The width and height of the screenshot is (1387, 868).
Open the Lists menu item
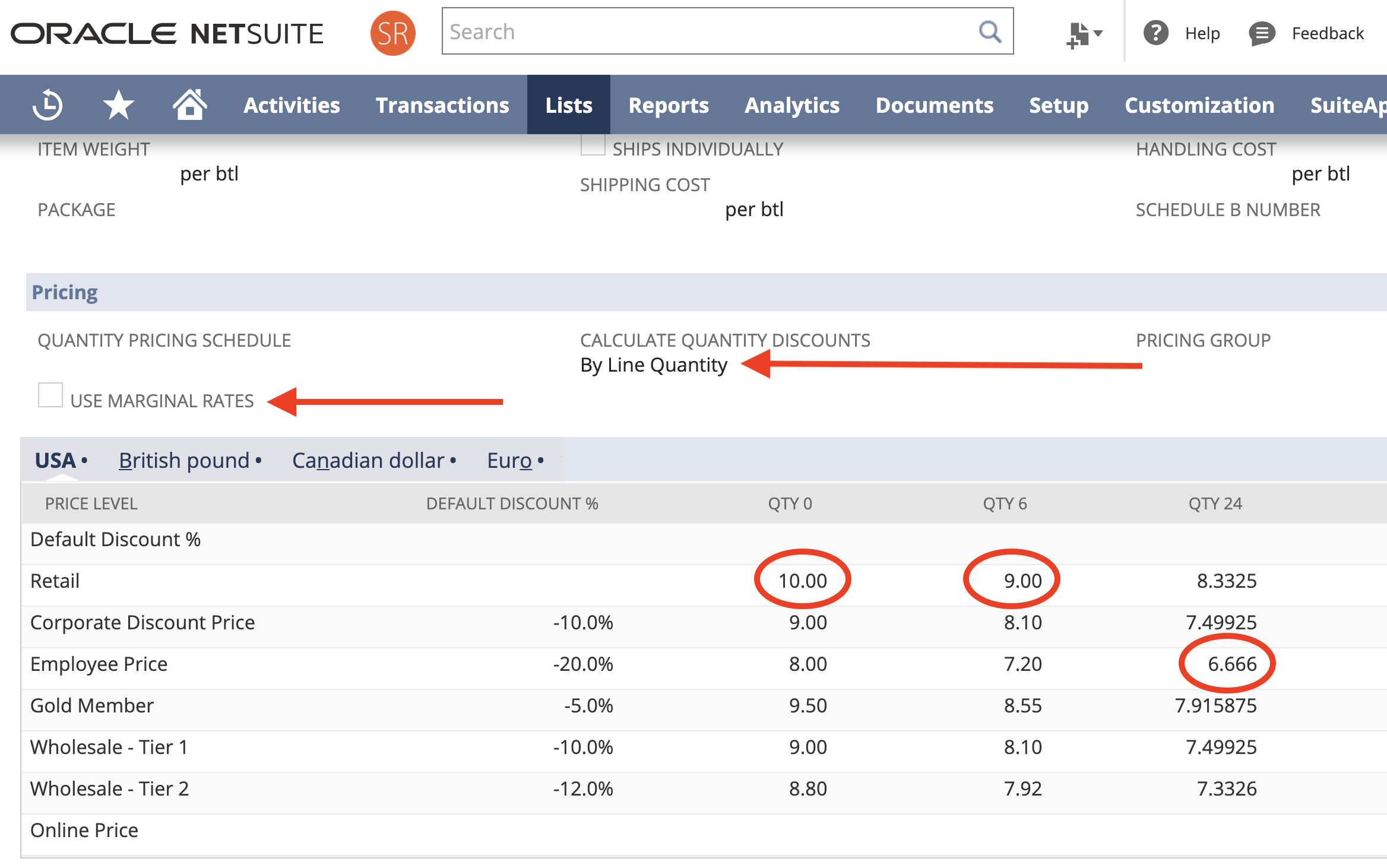(x=569, y=105)
